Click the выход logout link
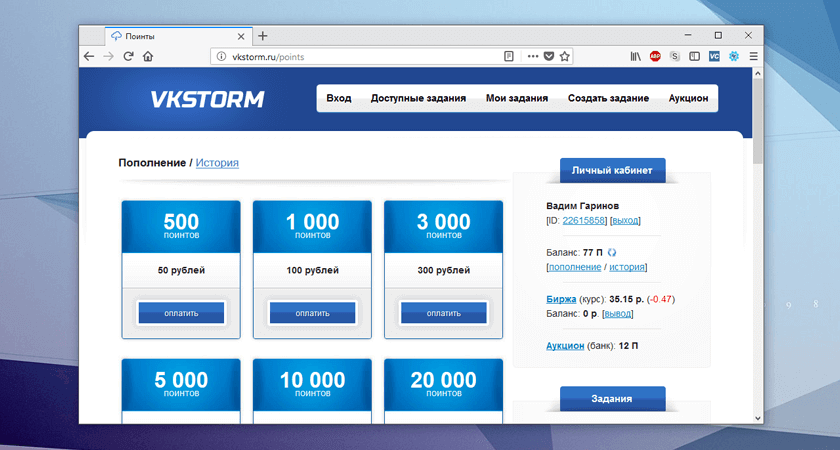Image resolution: width=840 pixels, height=450 pixels. (625, 220)
